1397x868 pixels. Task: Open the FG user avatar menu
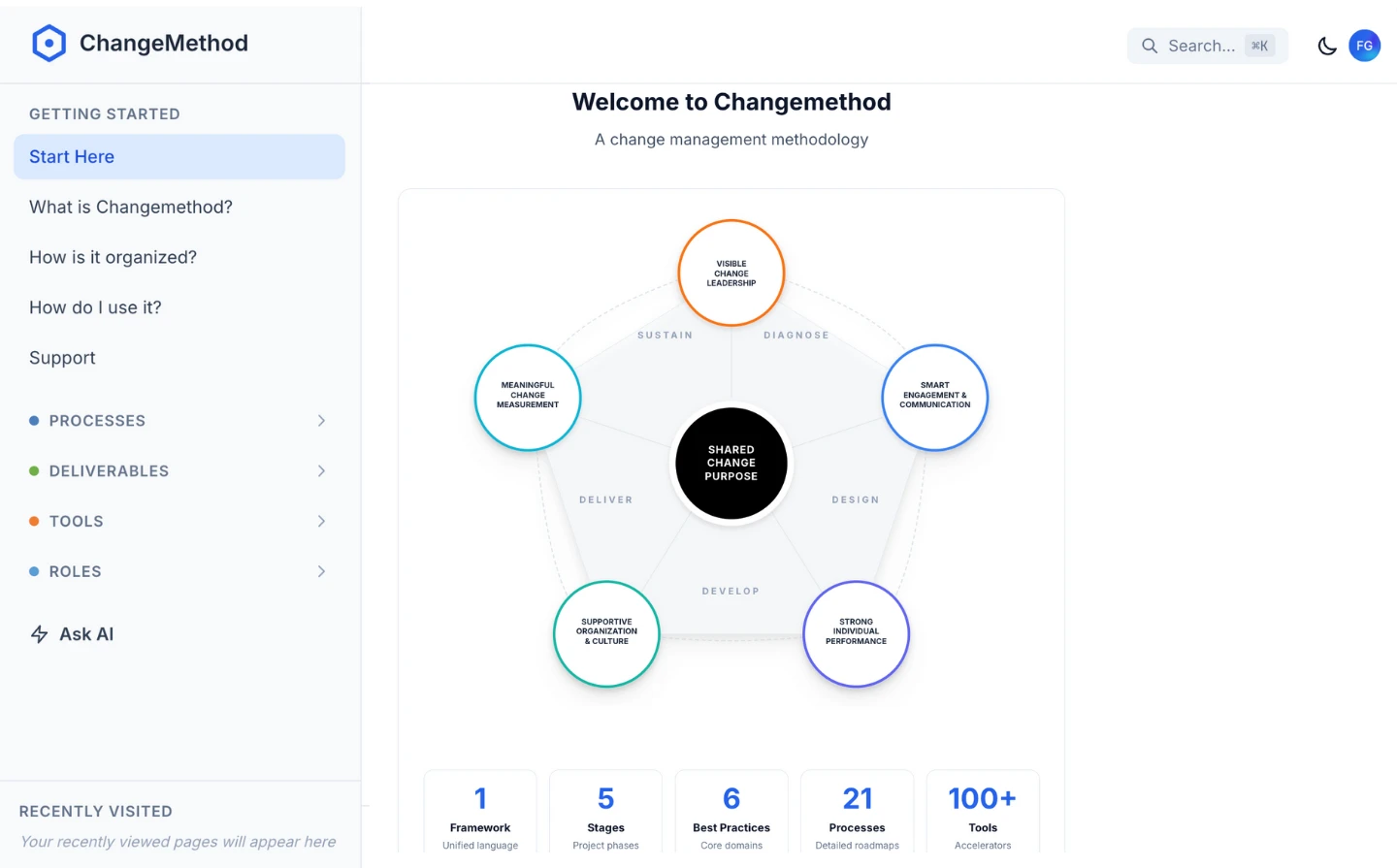[1364, 46]
